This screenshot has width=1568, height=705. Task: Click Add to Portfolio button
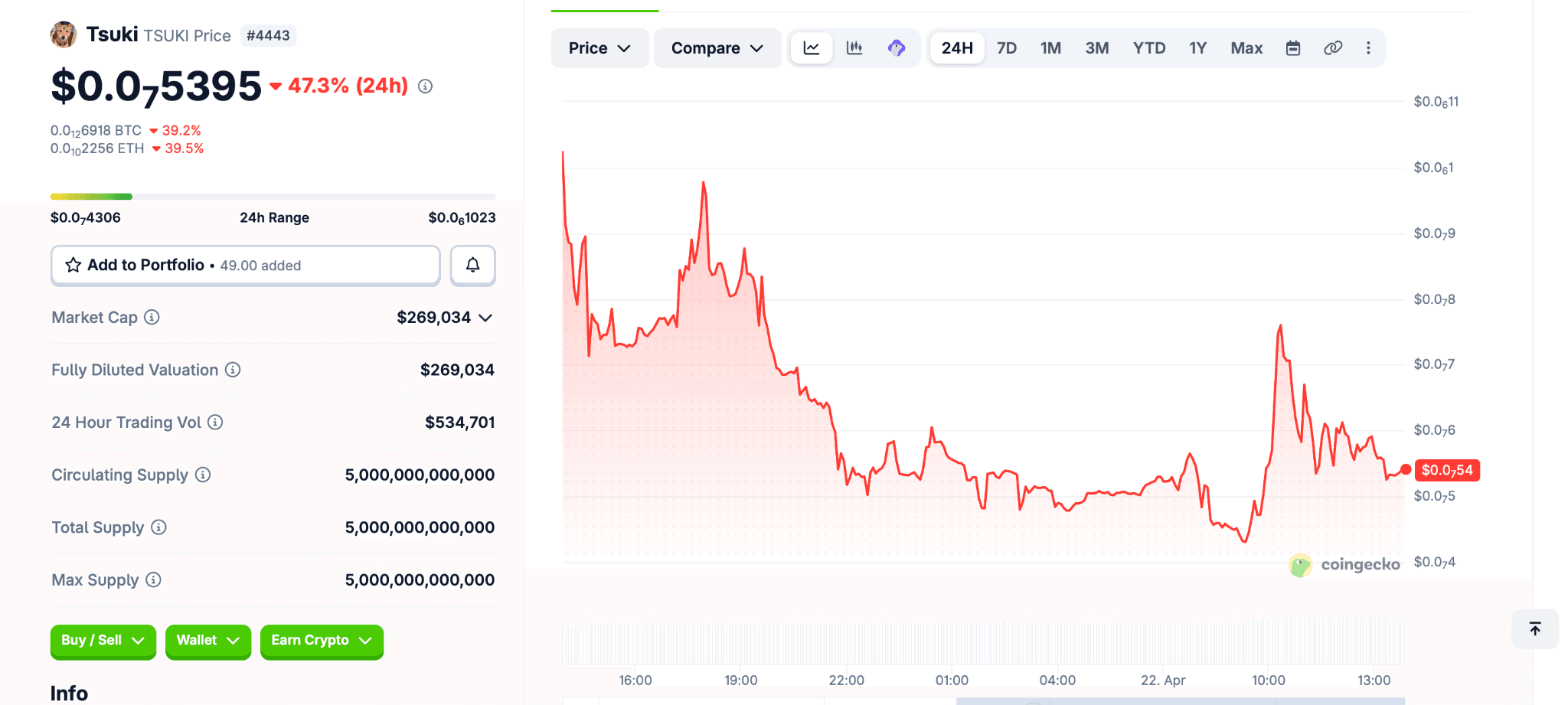pos(245,265)
